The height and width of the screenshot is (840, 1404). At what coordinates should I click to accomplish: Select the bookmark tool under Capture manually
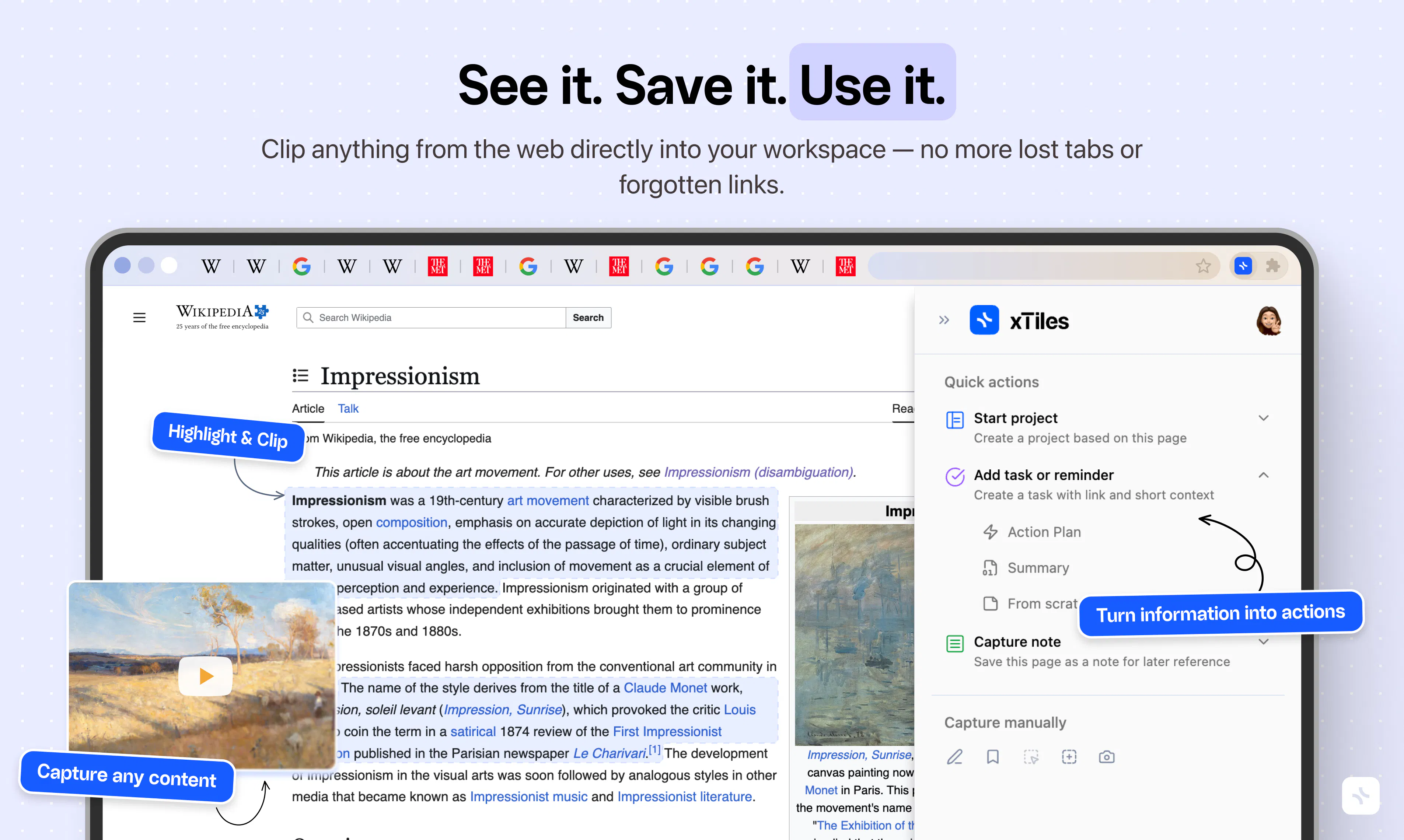click(992, 757)
